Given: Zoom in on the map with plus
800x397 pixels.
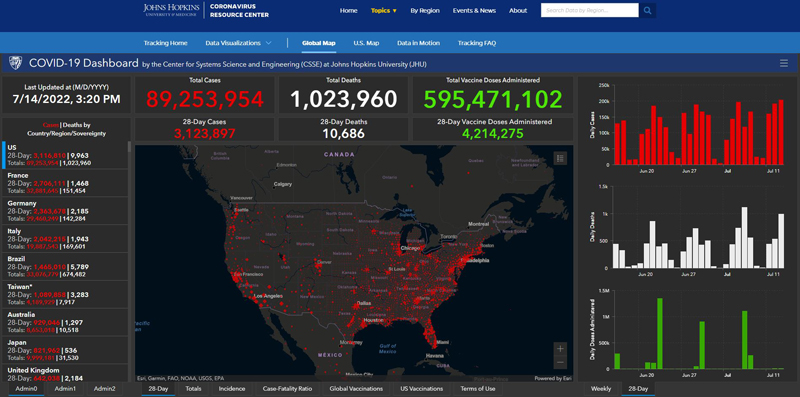Looking at the screenshot, I should point(560,349).
